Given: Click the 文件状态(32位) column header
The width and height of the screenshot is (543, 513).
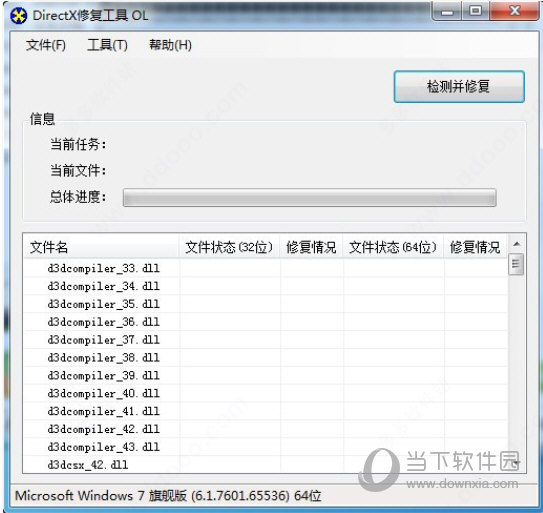Looking at the screenshot, I should tap(229, 247).
